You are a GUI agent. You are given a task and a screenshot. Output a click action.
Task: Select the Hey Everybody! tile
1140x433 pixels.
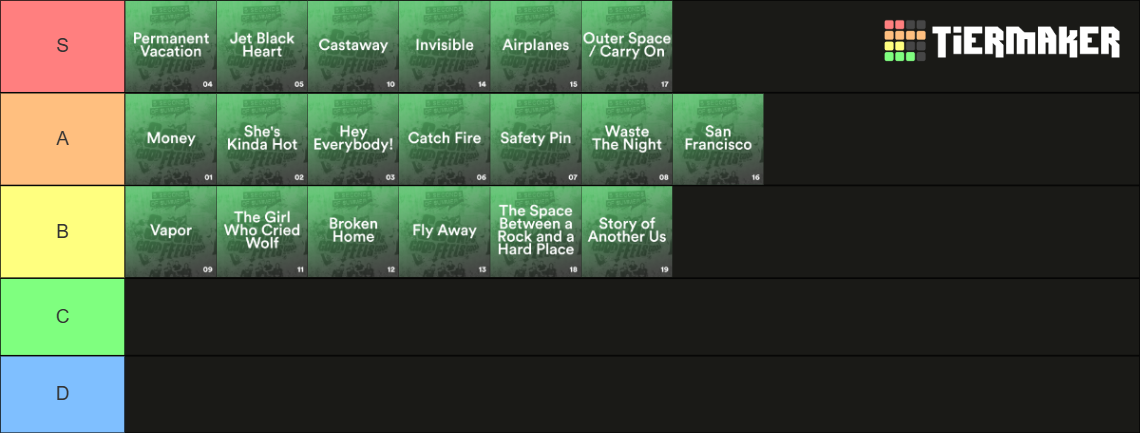[x=353, y=139]
